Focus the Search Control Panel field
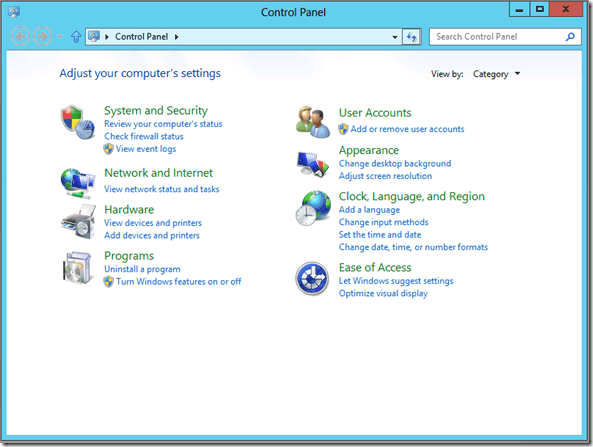Screen dimensions: 593x447 pyautogui.click(x=505, y=37)
